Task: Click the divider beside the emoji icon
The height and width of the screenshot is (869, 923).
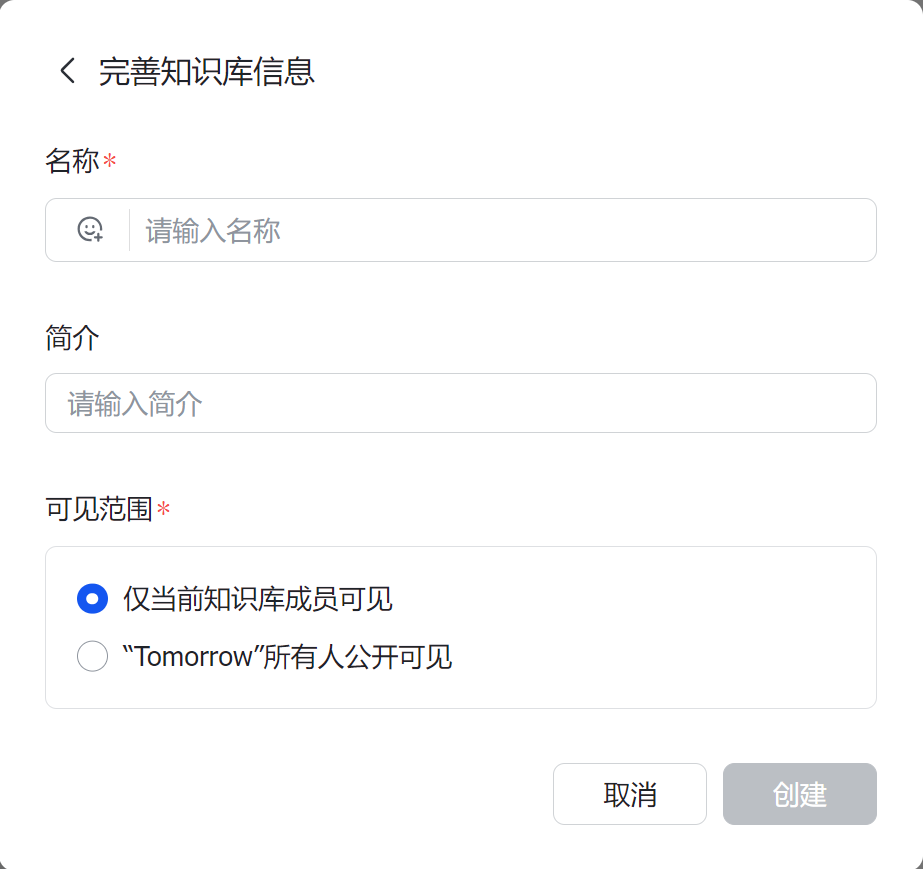Action: tap(129, 230)
